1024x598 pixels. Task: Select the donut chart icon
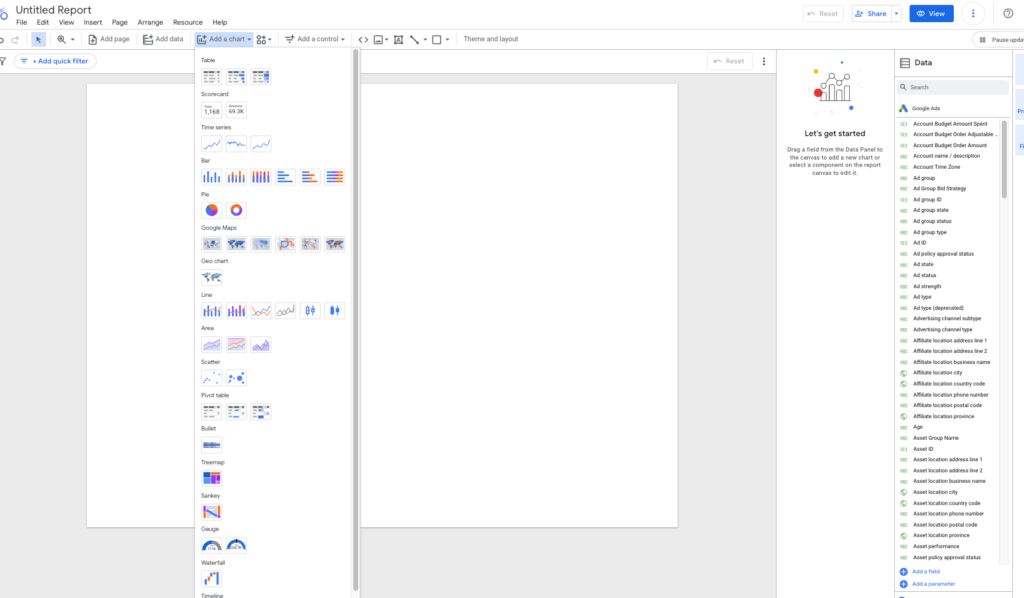236,210
